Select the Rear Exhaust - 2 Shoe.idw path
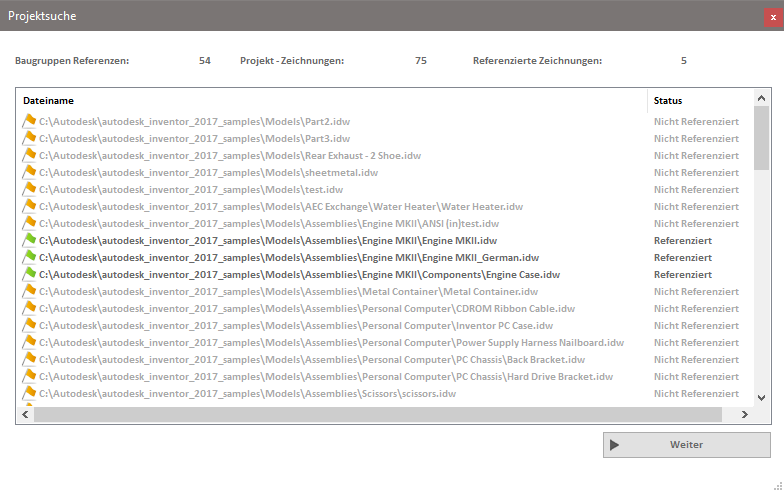Image resolution: width=784 pixels, height=492 pixels. [230, 156]
